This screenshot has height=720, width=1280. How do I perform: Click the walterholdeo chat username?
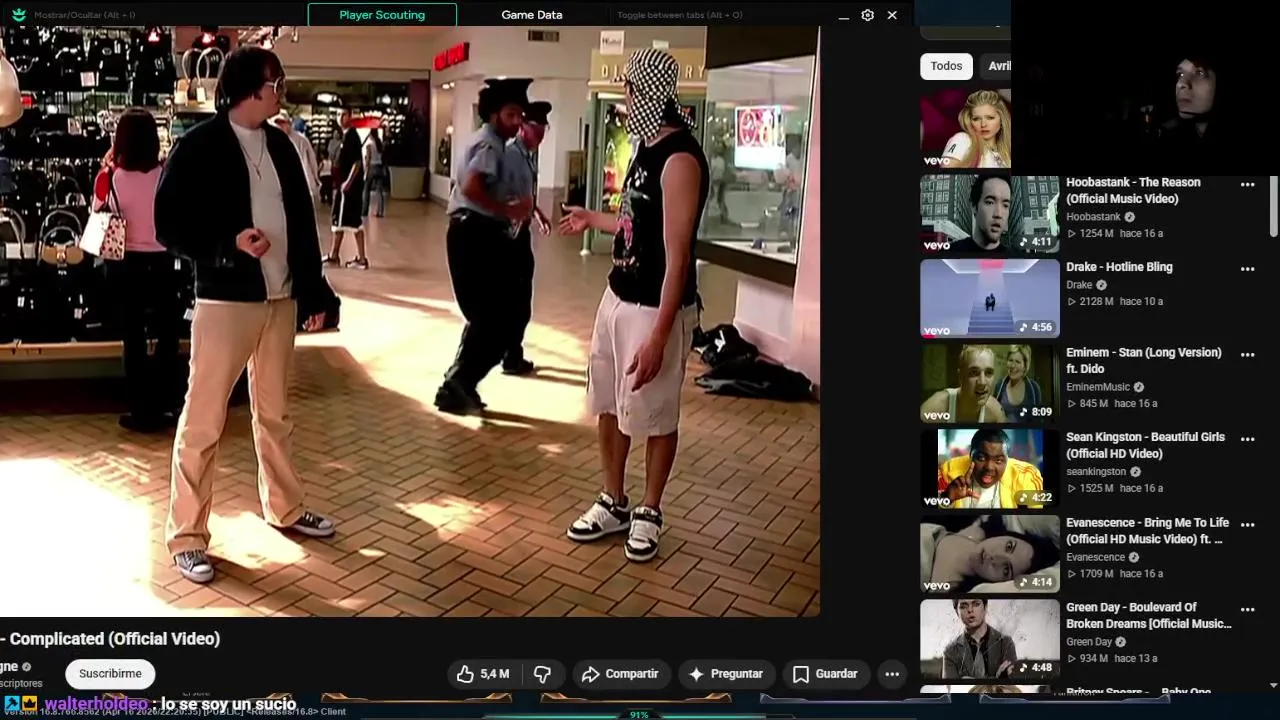pos(96,704)
